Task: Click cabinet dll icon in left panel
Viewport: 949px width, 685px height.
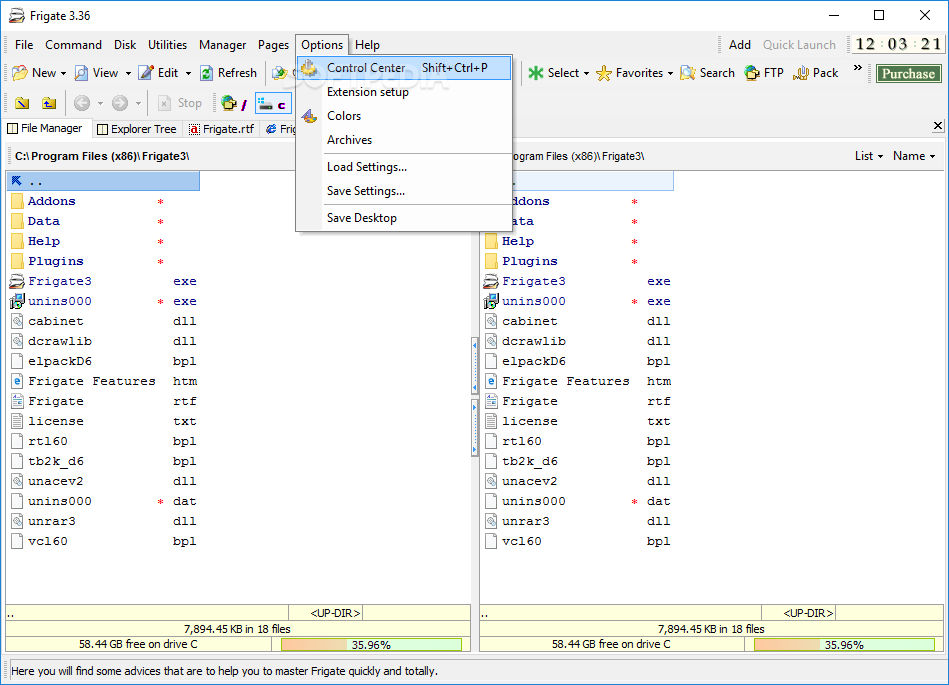Action: coord(17,321)
